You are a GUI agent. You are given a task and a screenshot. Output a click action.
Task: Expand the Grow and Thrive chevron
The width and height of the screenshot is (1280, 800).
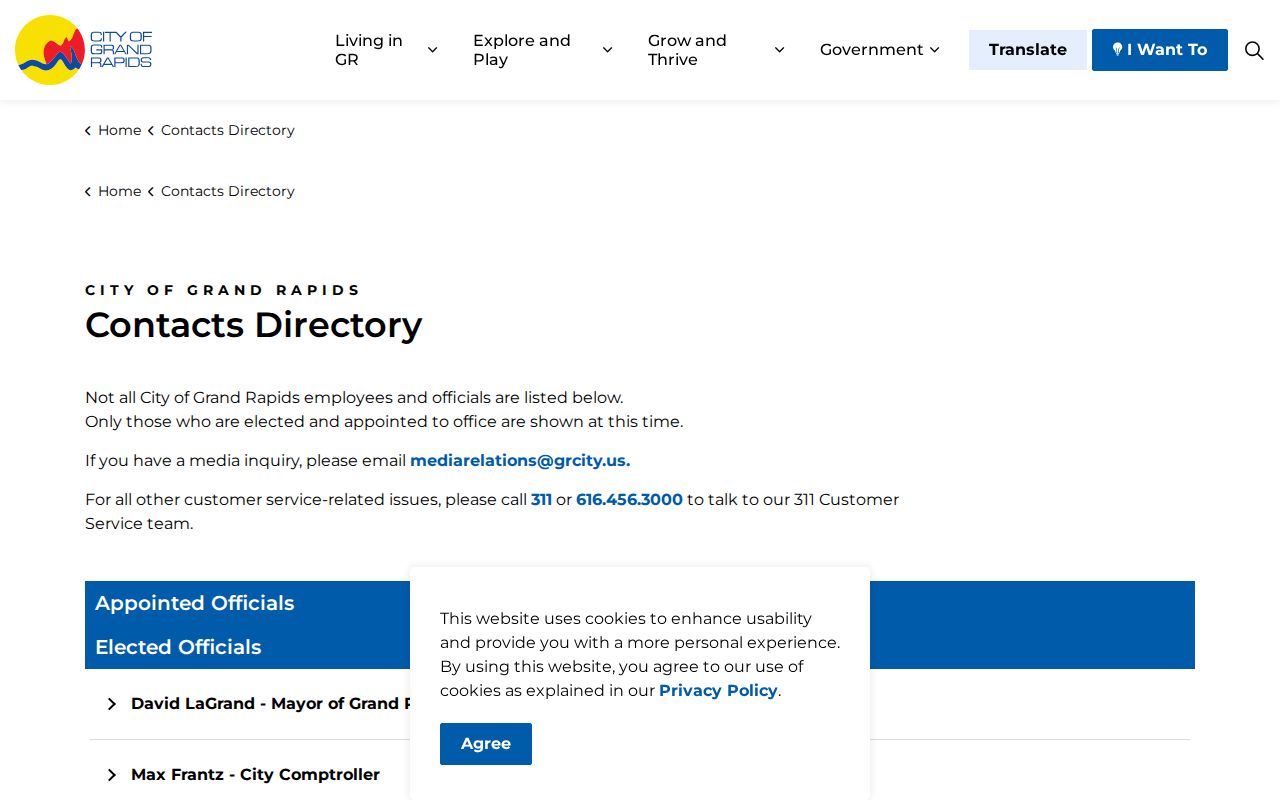[779, 50]
